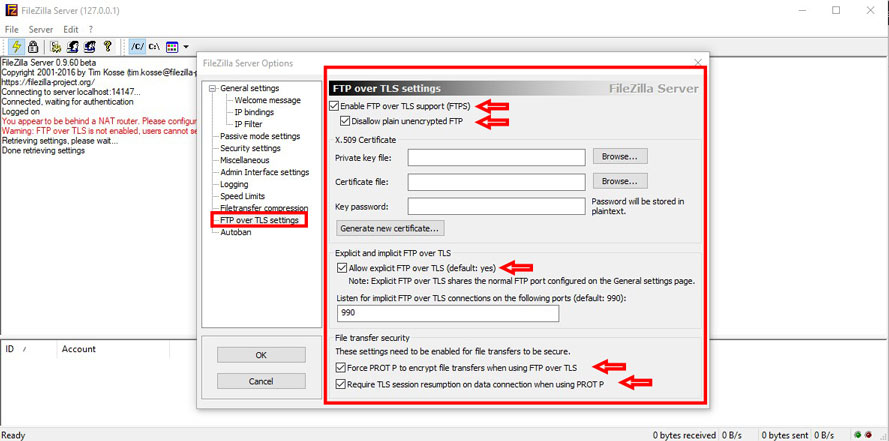This screenshot has width=889, height=441.
Task: Click the red NAT router warning line
Action: (99, 121)
